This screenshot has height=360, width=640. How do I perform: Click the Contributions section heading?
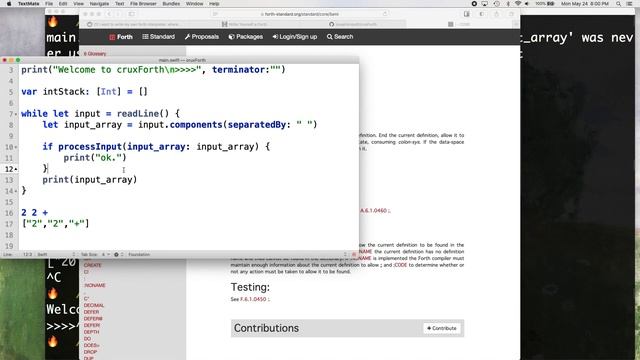[x=266, y=328]
